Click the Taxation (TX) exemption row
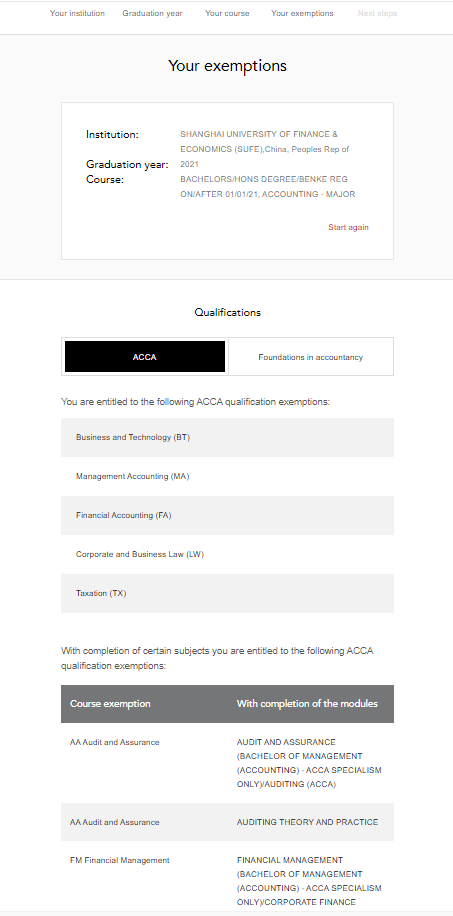The image size is (453, 916). click(227, 593)
